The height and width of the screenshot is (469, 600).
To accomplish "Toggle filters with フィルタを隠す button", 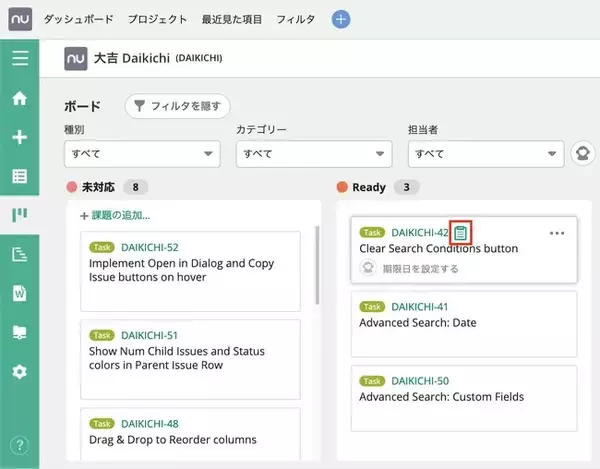I will pyautogui.click(x=178, y=105).
